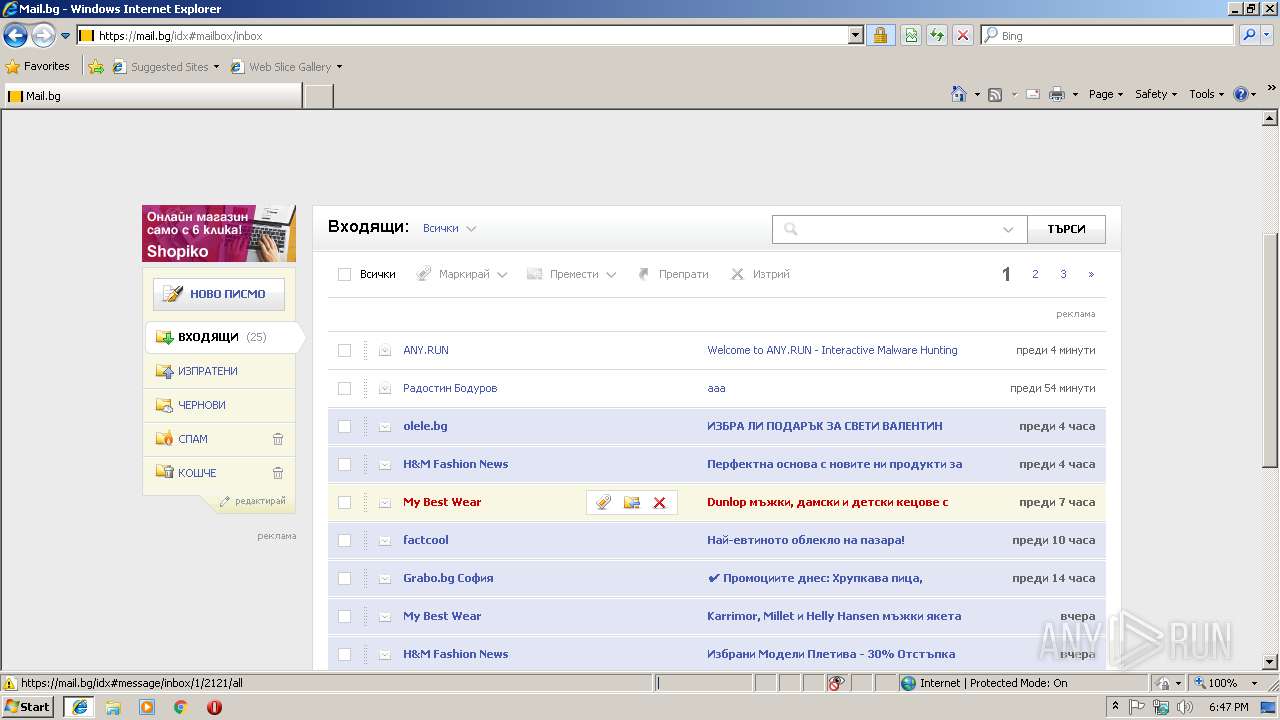Click the Изтрий delete button
This screenshot has width=1280, height=720.
click(x=760, y=274)
